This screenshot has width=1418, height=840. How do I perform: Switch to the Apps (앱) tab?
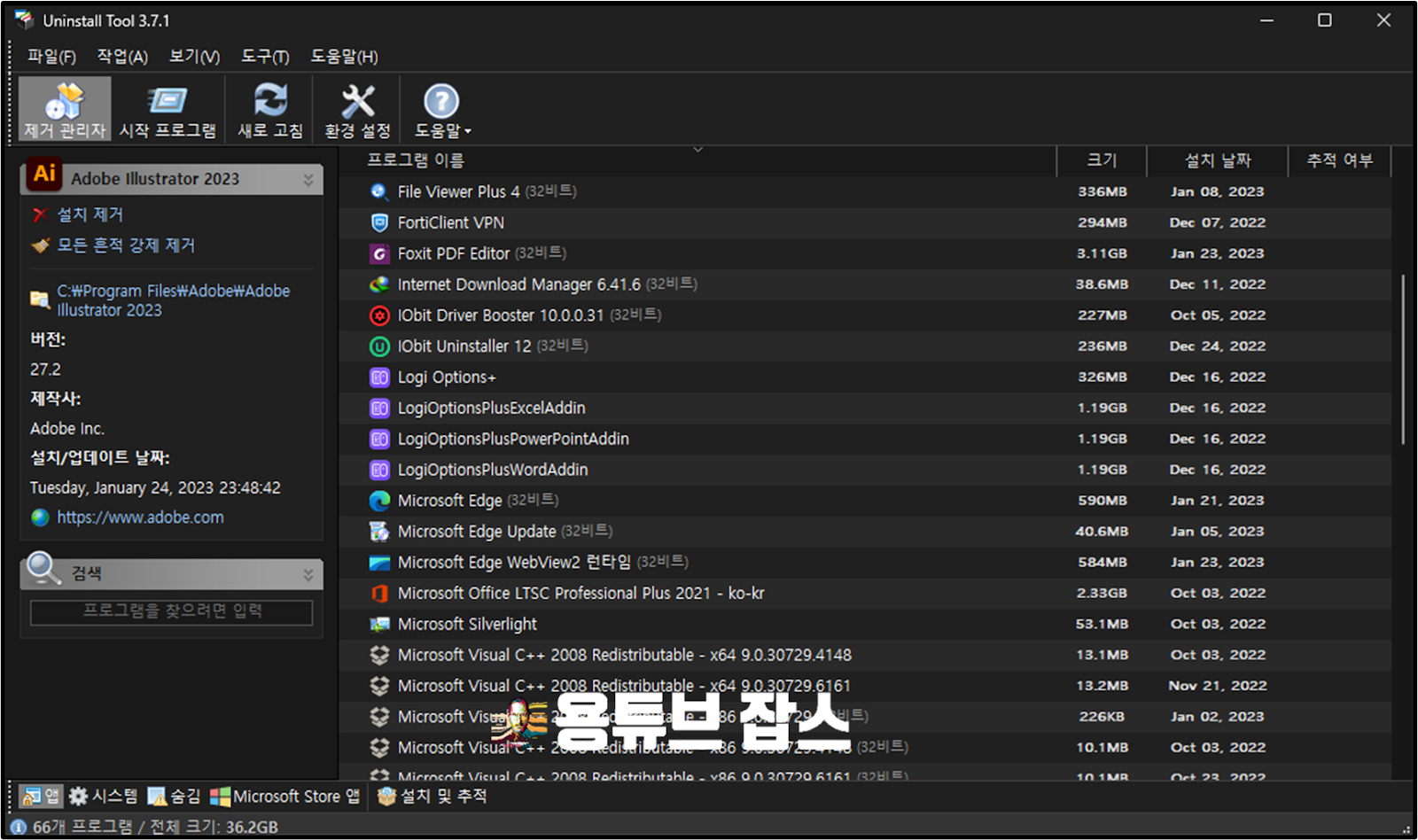[x=41, y=796]
